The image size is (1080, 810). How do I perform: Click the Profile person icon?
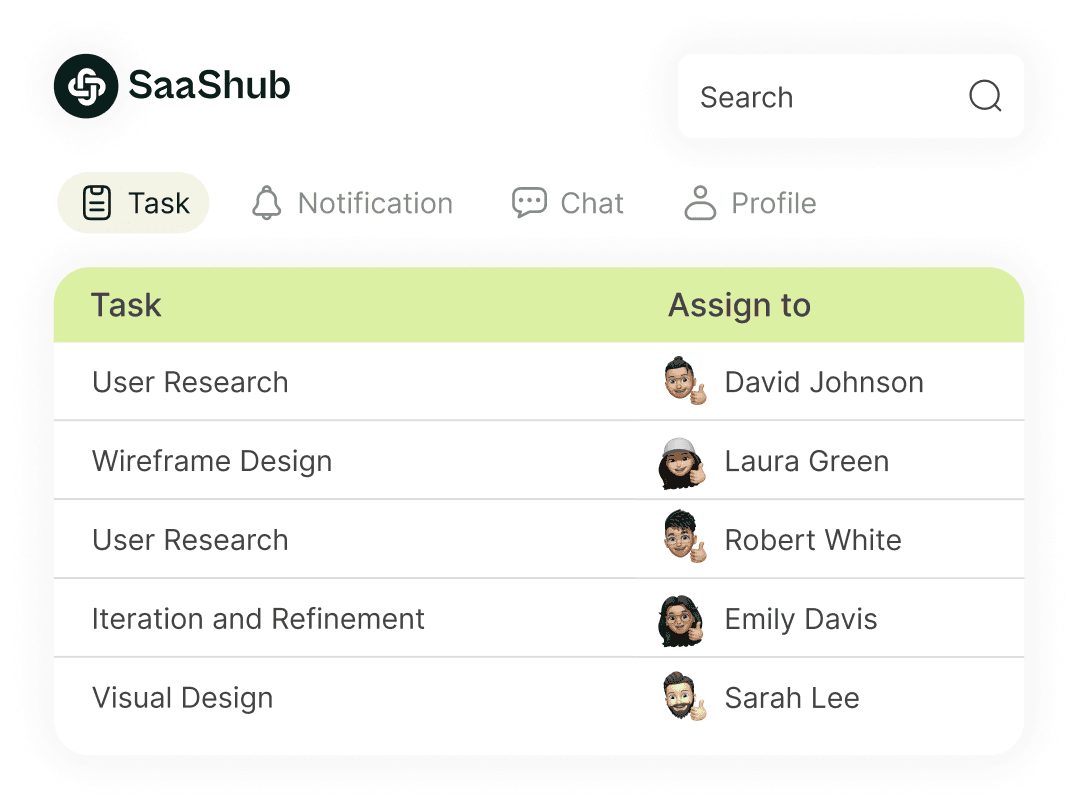tap(700, 203)
